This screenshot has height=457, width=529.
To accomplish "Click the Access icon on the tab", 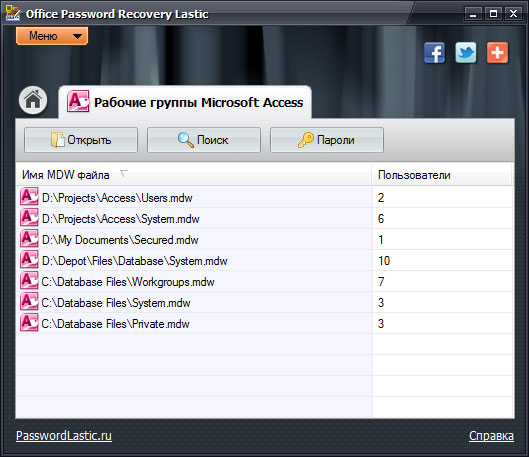I will click(x=78, y=101).
